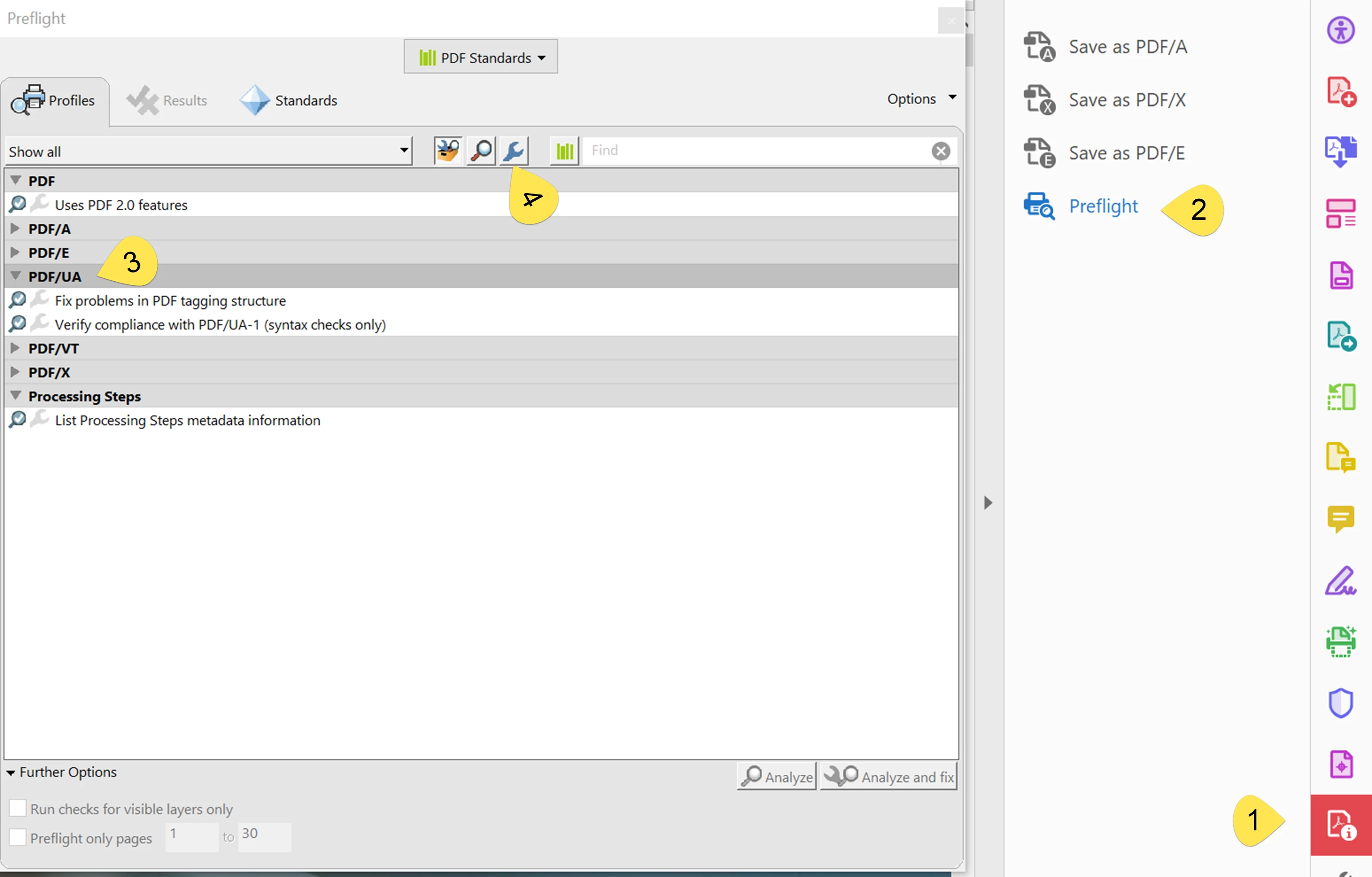This screenshot has width=1372, height=877.
Task: Check the Preflight only pages box
Action: pos(18,837)
